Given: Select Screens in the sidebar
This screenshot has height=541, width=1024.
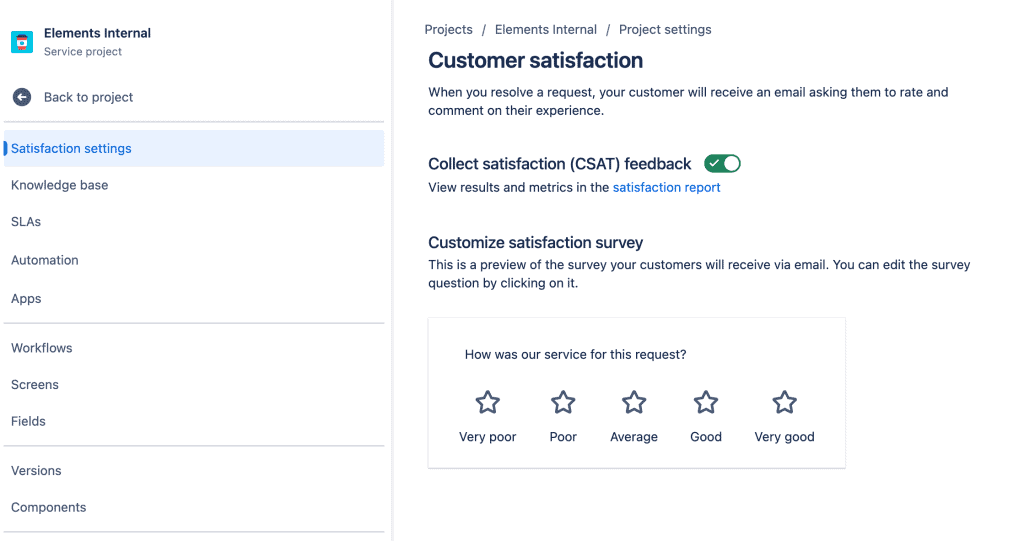Looking at the screenshot, I should coord(35,385).
